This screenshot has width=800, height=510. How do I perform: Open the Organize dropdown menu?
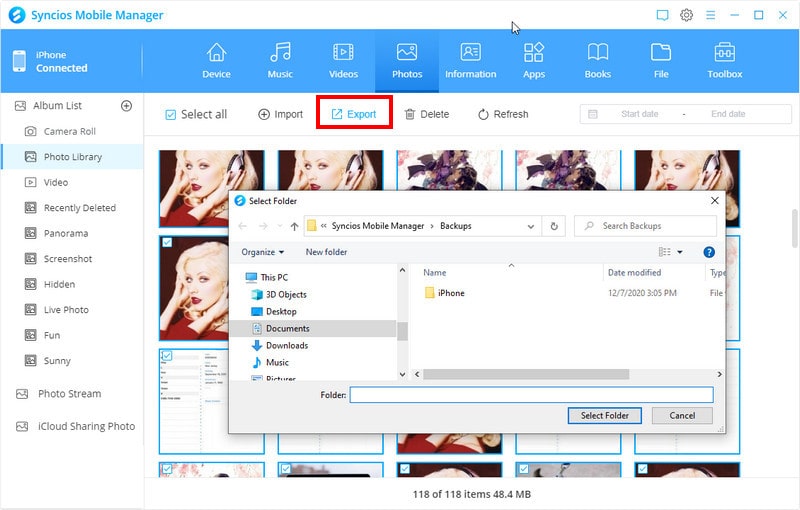(262, 252)
